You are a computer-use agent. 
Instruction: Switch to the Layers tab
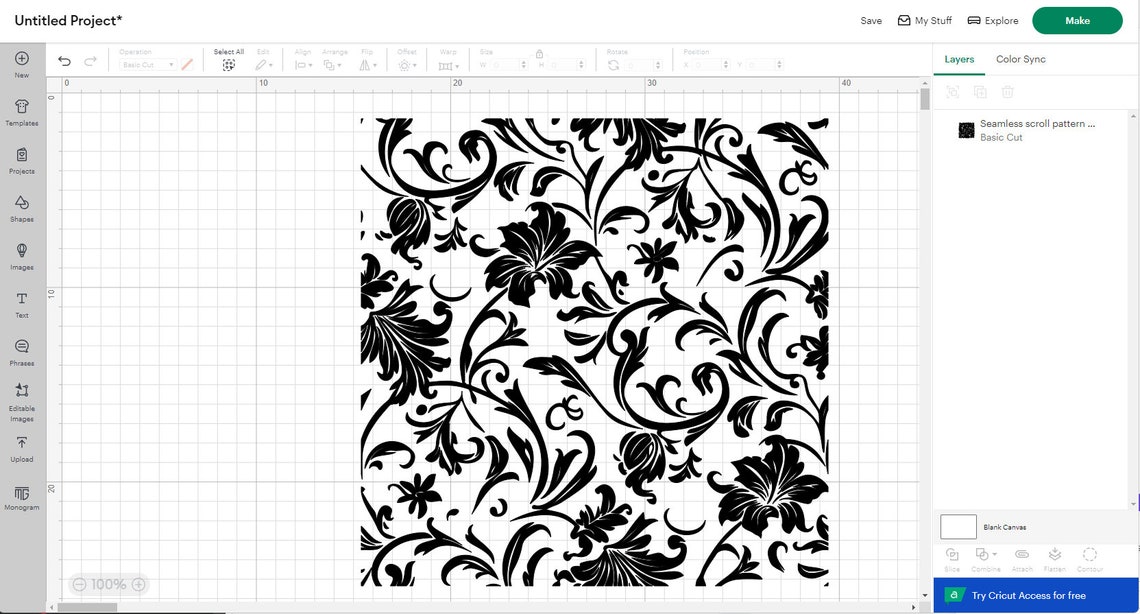coord(958,59)
